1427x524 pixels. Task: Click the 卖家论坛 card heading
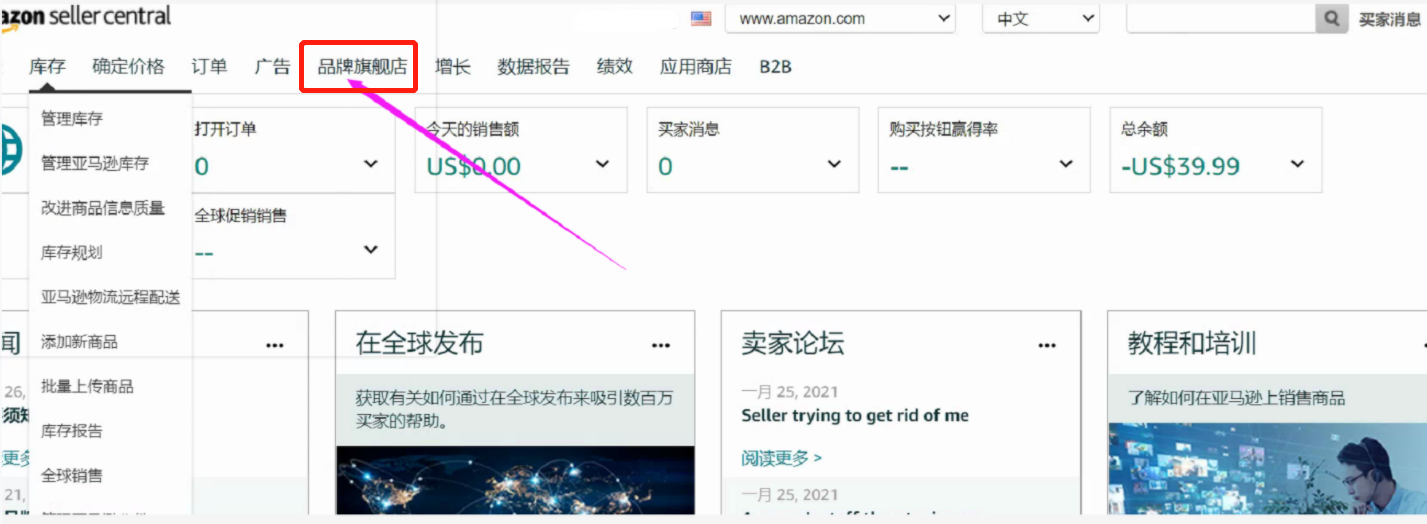tap(793, 343)
